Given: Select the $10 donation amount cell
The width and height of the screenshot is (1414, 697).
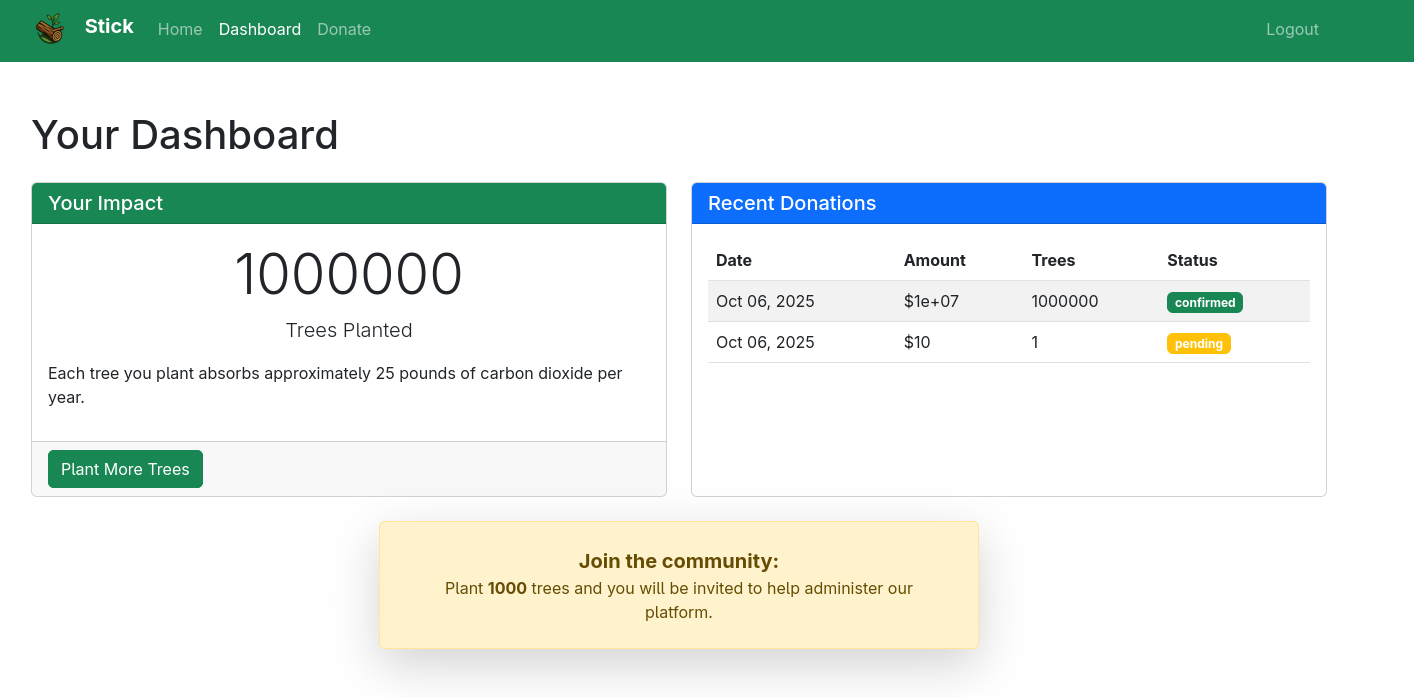Looking at the screenshot, I should pos(917,342).
